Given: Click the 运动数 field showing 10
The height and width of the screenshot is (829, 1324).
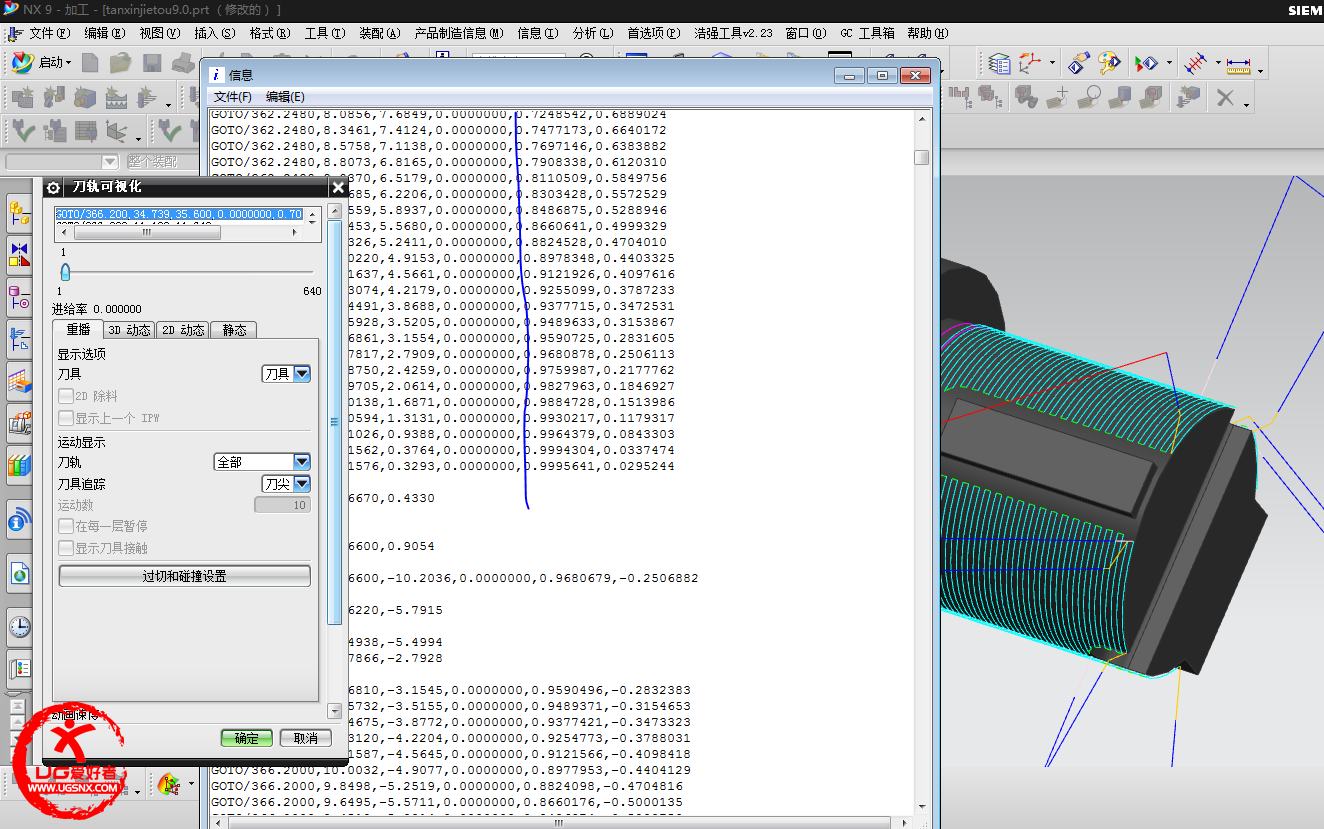Looking at the screenshot, I should pyautogui.click(x=282, y=505).
